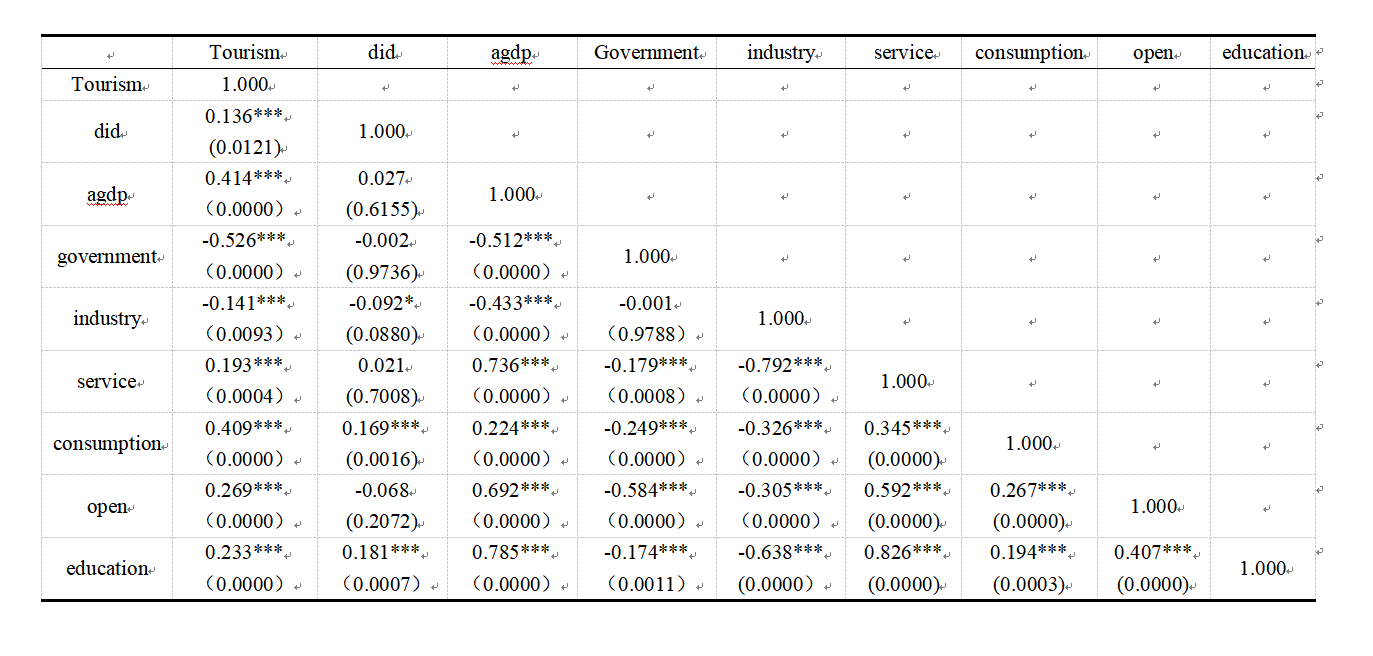Click the education row label
The width and height of the screenshot is (1373, 656).
[107, 569]
